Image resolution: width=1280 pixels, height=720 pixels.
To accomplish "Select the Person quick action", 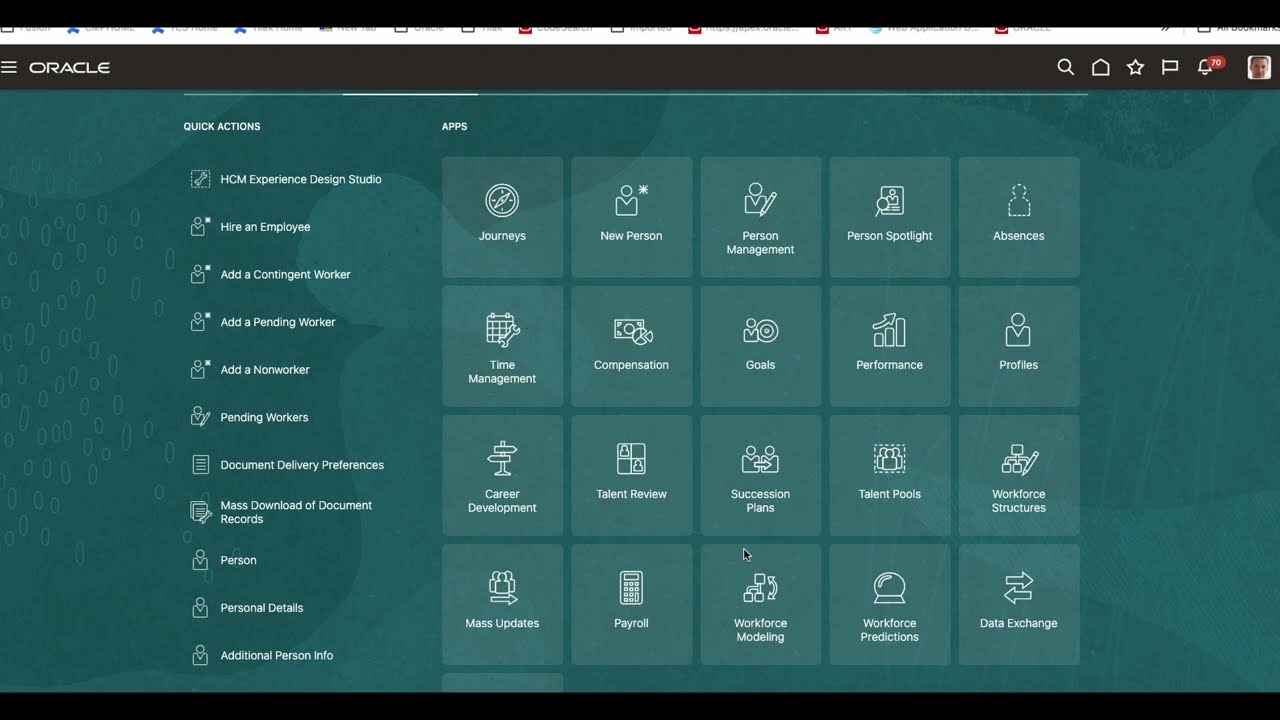I will [x=223, y=561].
